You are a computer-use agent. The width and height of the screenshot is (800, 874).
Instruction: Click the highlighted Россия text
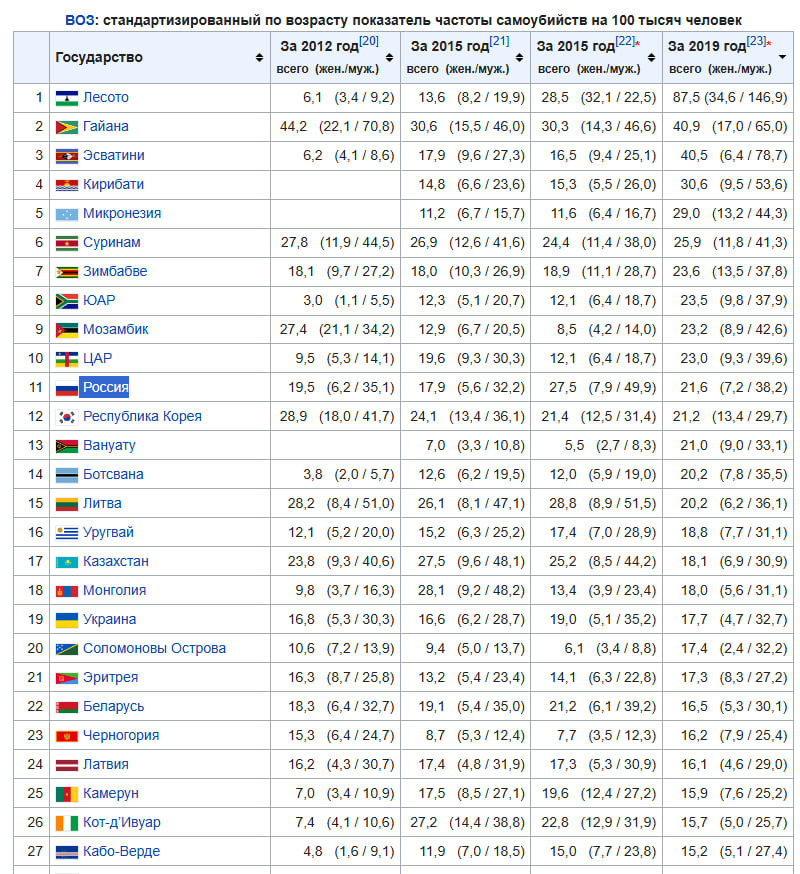(x=105, y=388)
